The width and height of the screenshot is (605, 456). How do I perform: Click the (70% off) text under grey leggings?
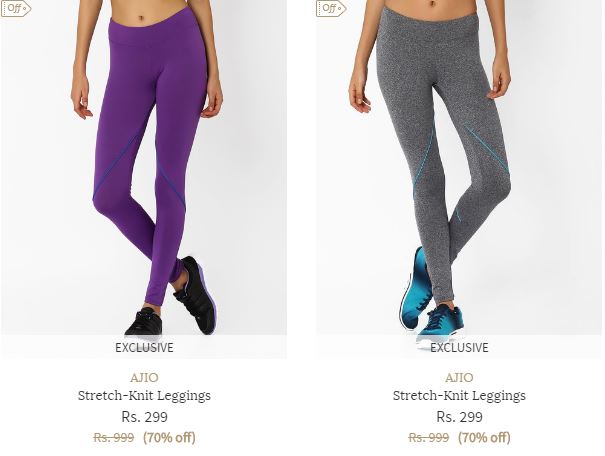pyautogui.click(x=484, y=437)
